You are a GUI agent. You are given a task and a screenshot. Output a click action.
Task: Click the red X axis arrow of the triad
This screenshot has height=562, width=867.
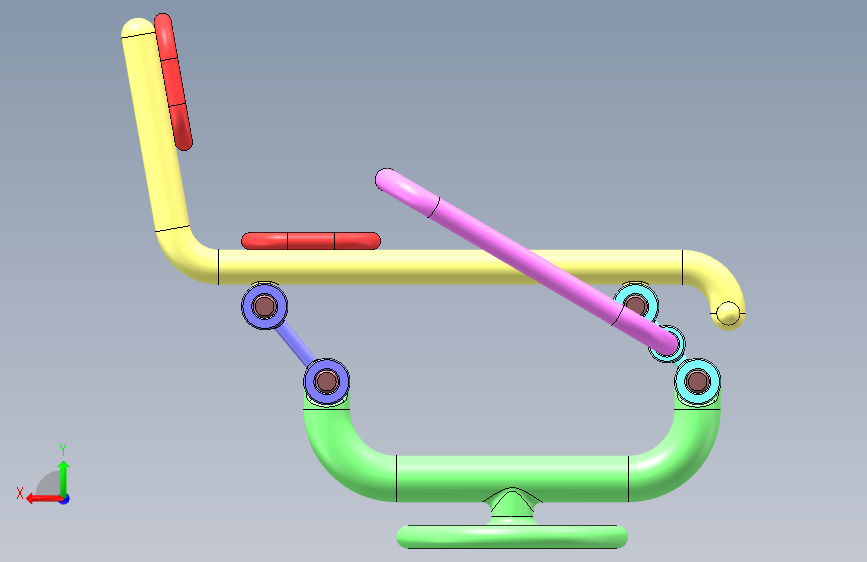44,499
